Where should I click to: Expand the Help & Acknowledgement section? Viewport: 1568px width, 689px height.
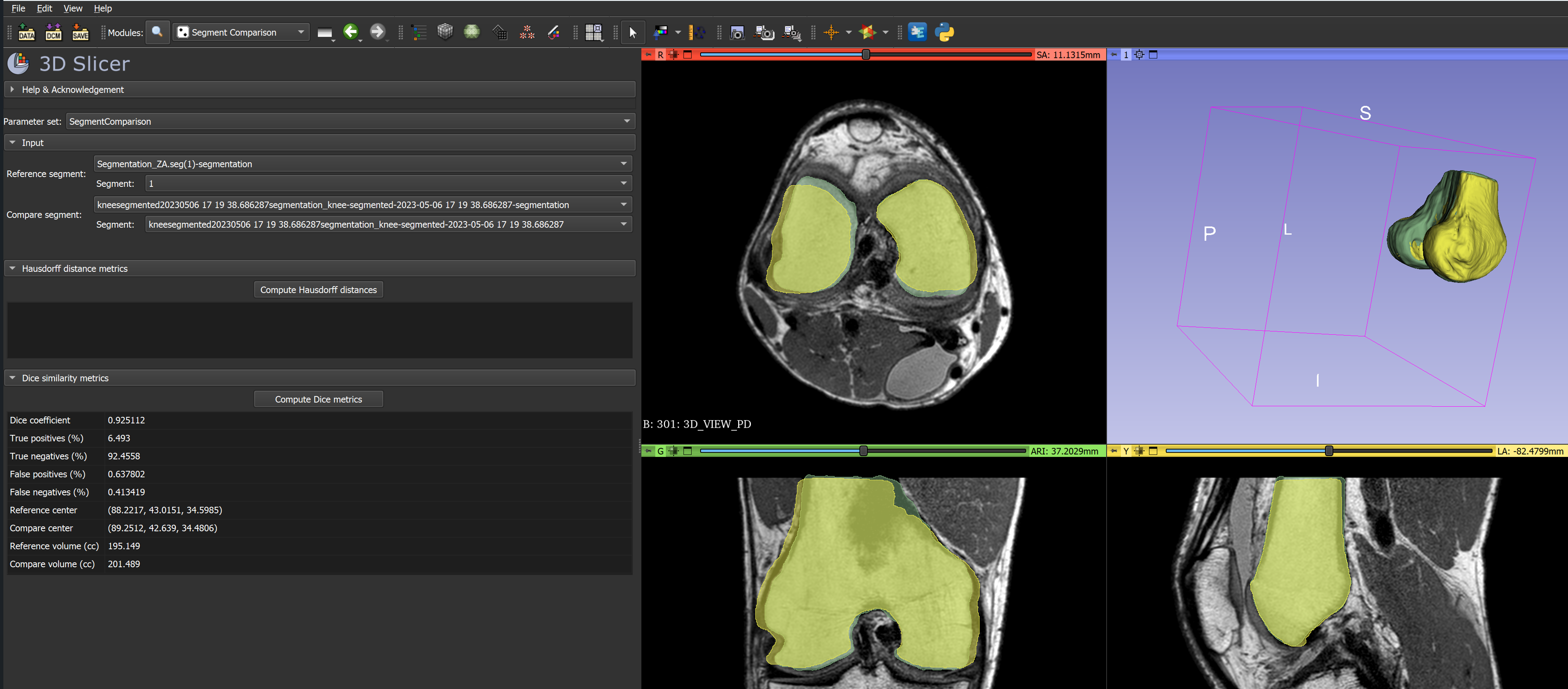pos(13,89)
